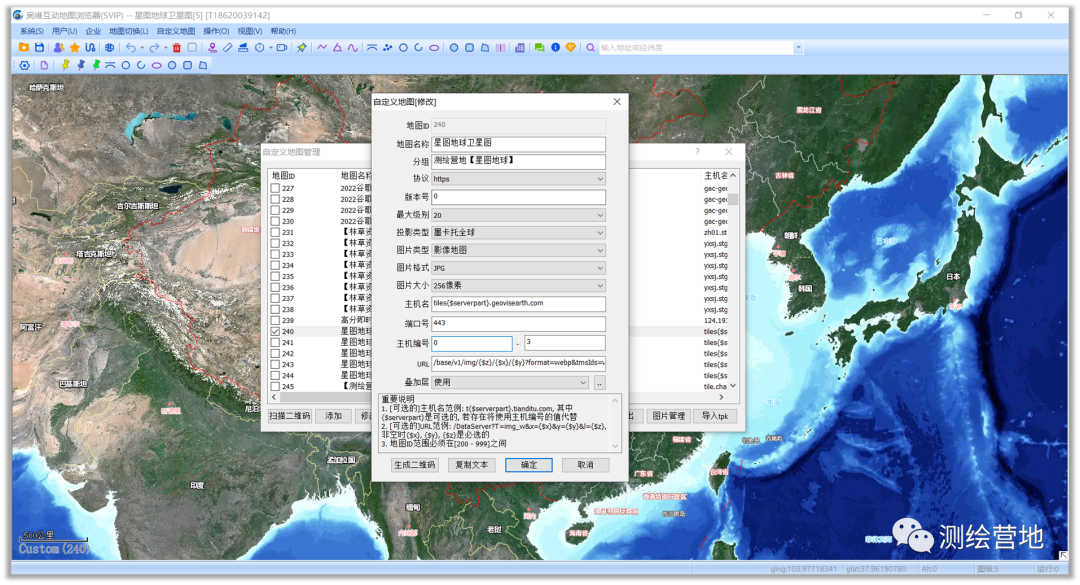
Task: Click the 3D globe toolbar icon
Action: coord(109,48)
